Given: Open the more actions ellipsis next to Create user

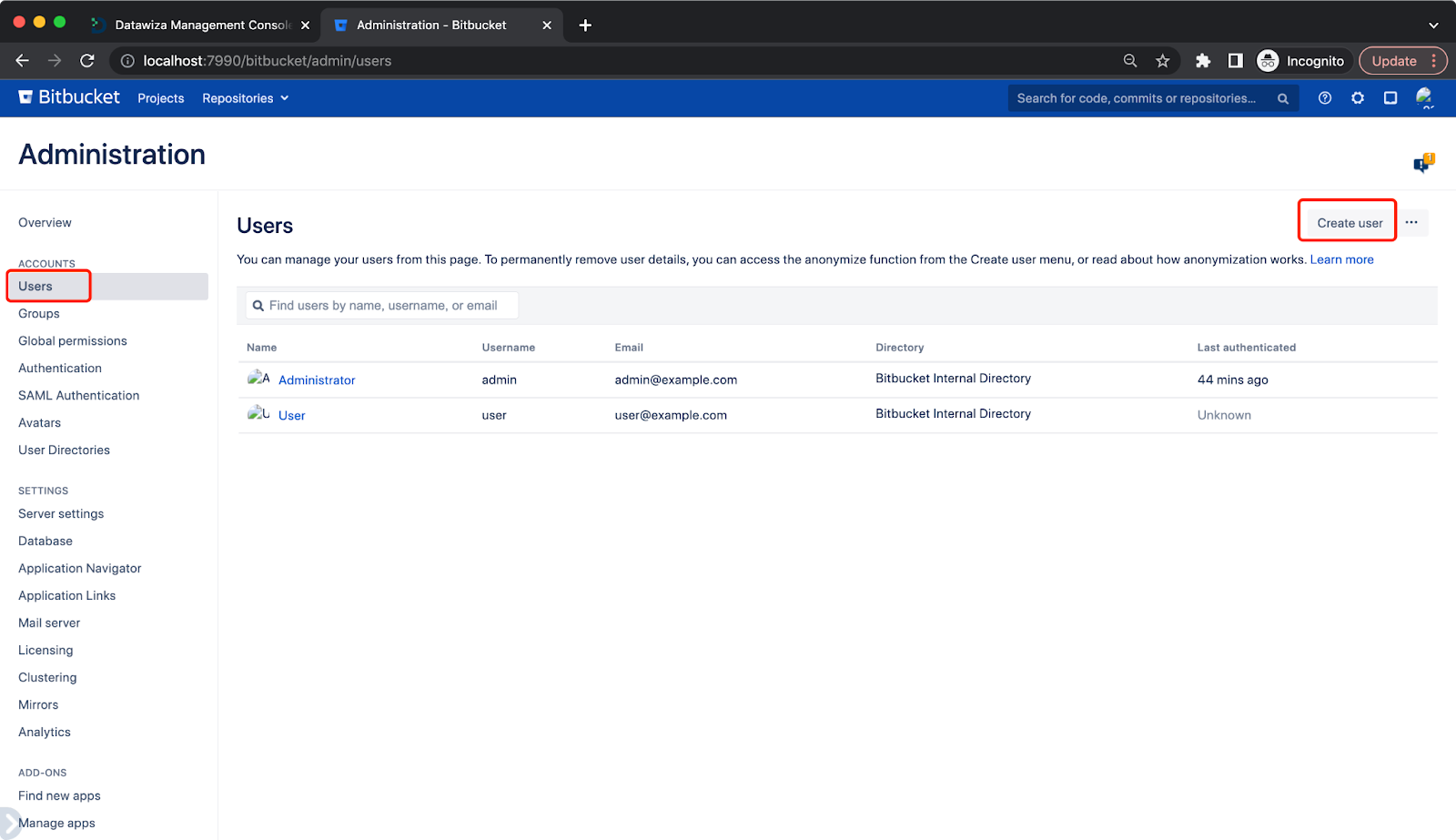Looking at the screenshot, I should tap(1411, 223).
